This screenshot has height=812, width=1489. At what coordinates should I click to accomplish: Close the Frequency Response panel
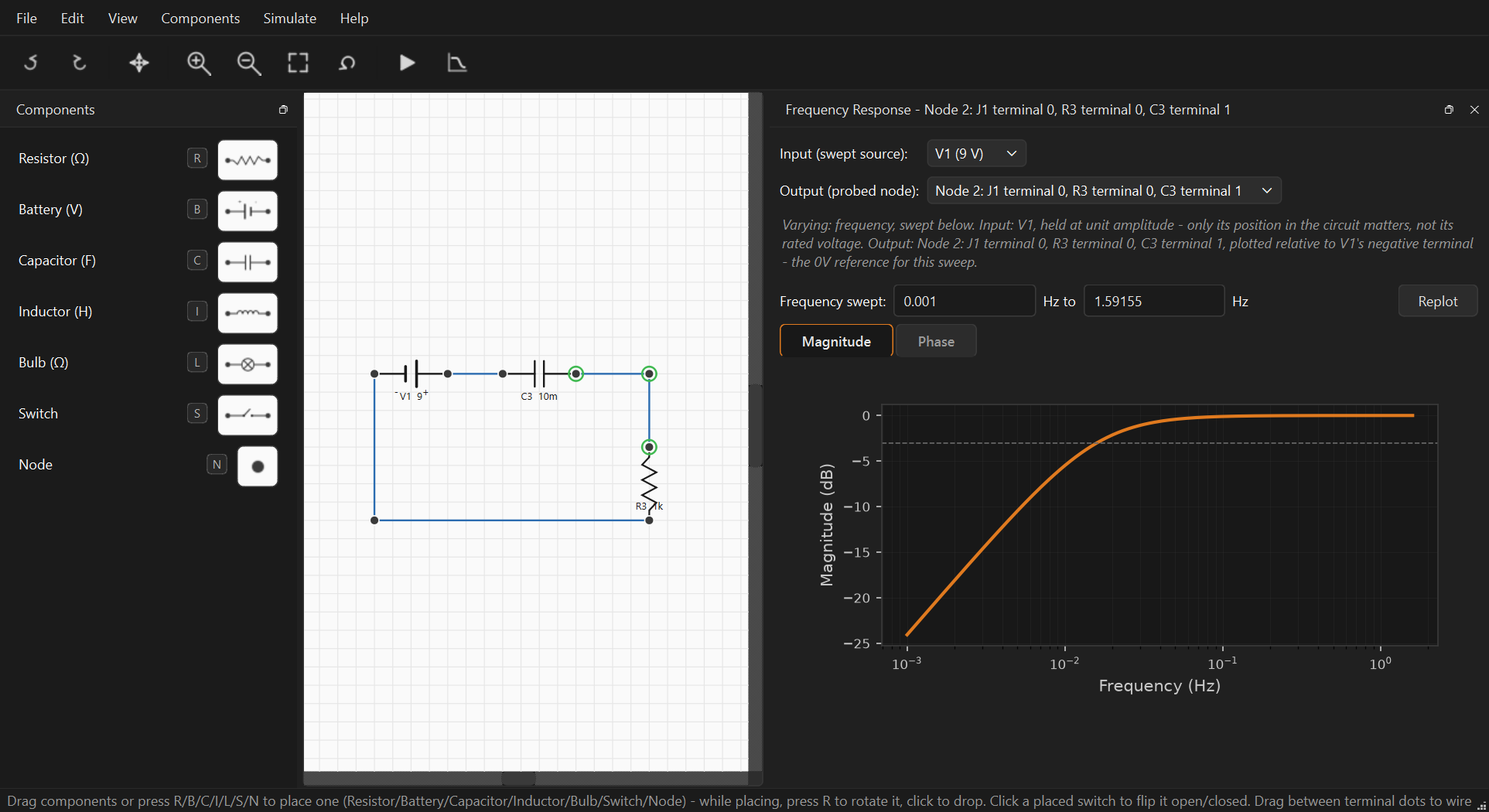click(x=1474, y=110)
